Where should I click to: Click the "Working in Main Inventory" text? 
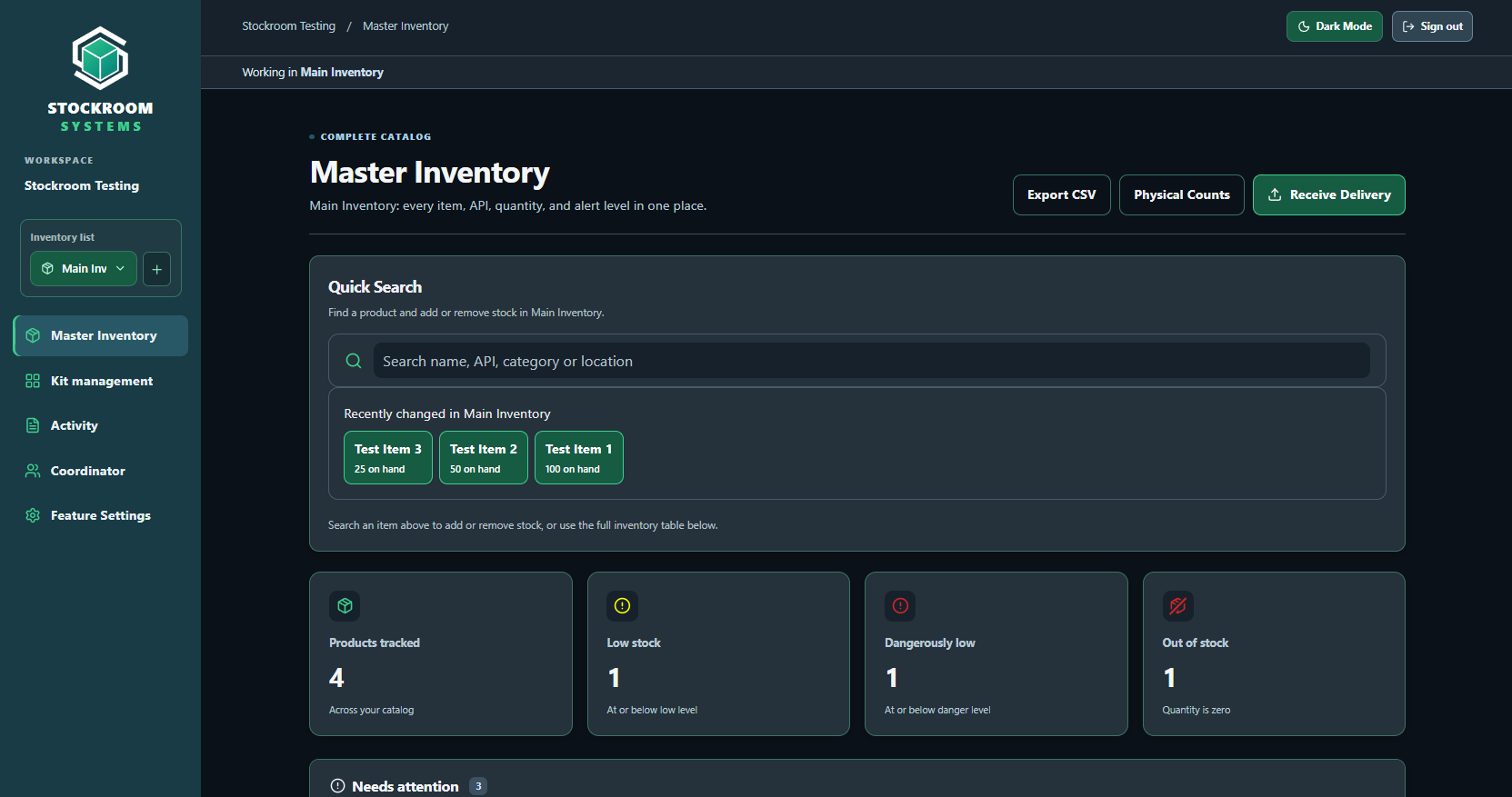click(x=313, y=73)
